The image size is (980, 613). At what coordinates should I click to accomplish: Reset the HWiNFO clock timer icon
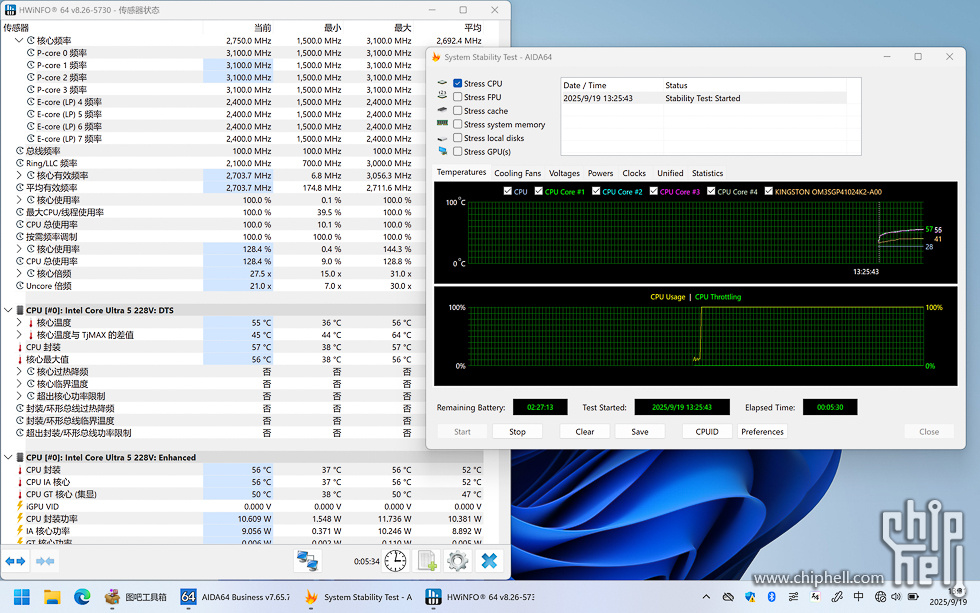tap(395, 561)
